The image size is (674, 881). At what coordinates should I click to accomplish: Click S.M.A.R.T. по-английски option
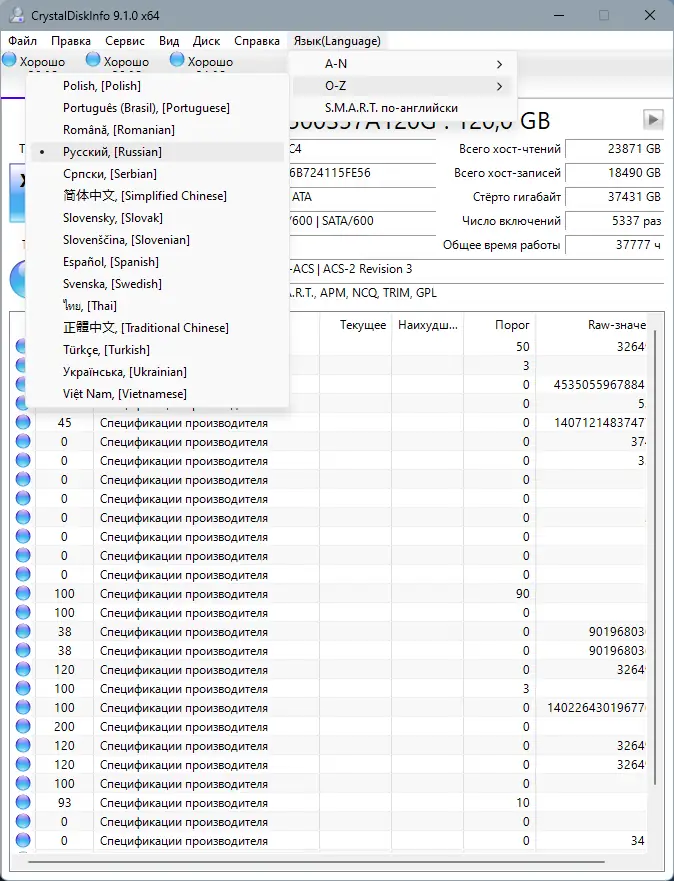(391, 108)
